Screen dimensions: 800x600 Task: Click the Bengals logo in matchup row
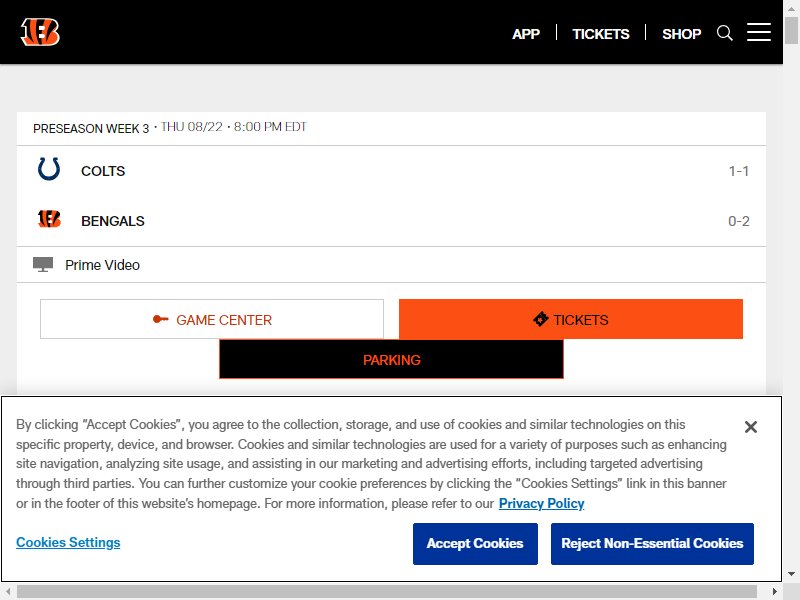point(49,219)
